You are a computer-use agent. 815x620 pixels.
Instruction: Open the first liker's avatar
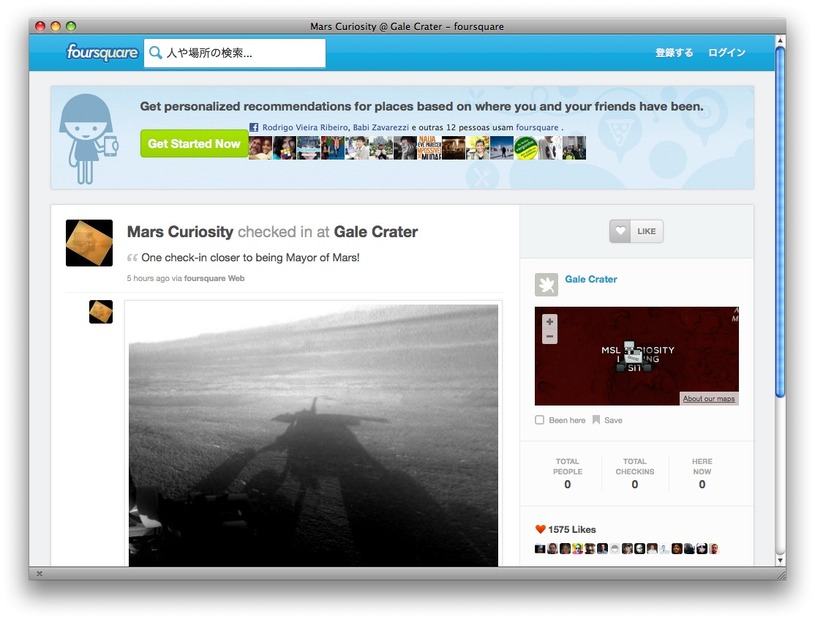click(x=540, y=548)
